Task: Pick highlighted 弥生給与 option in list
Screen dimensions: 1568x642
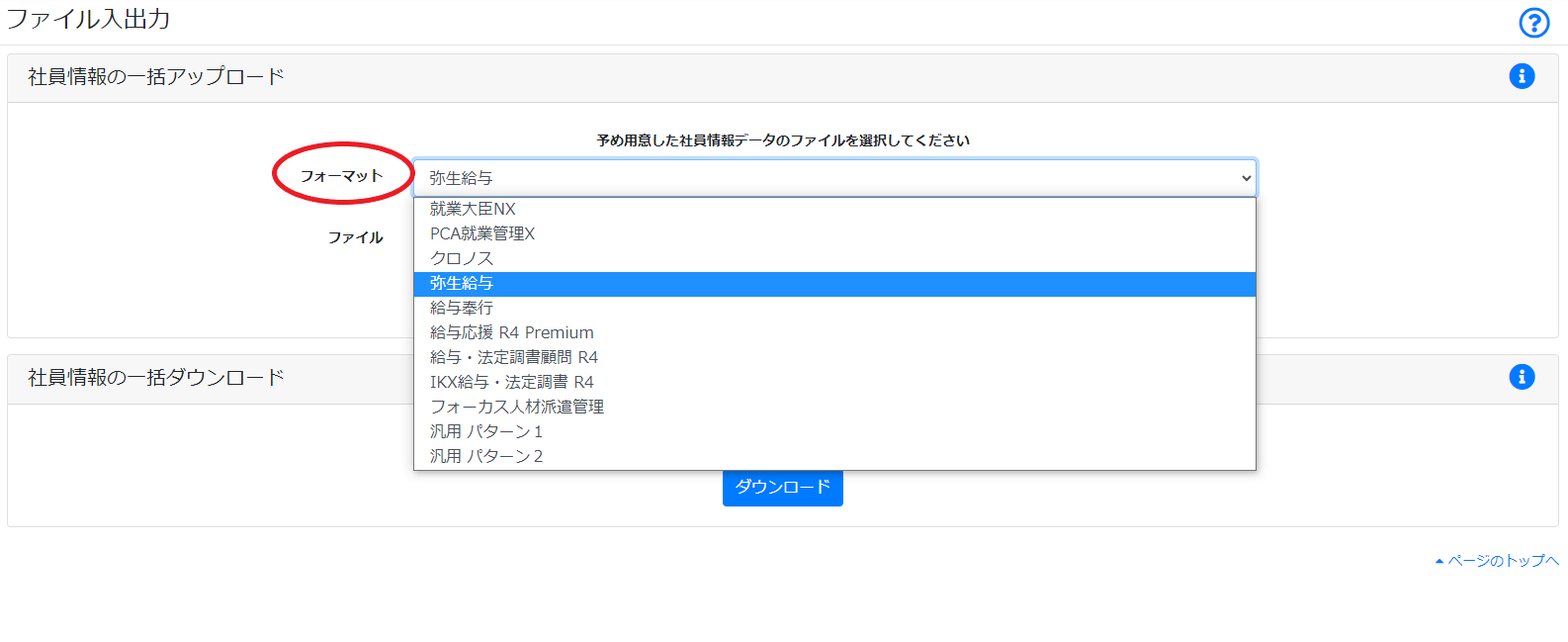Action: coord(834,283)
